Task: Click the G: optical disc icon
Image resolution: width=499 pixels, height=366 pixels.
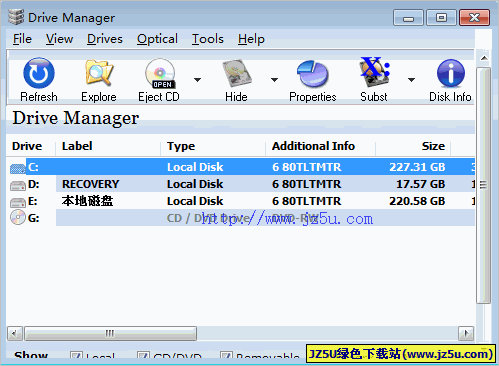Action: point(18,218)
